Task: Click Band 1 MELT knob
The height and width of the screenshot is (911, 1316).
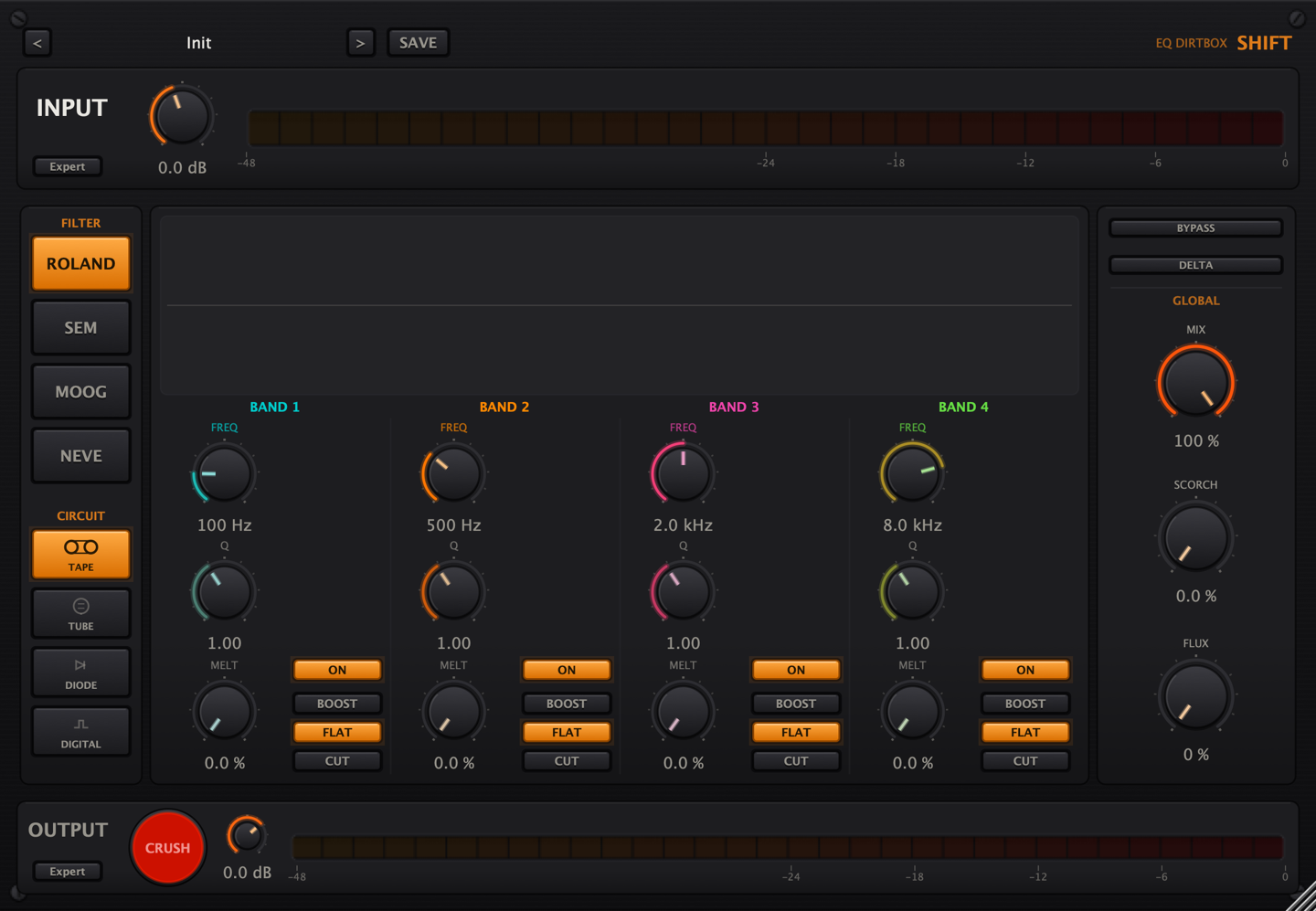Action: (224, 711)
